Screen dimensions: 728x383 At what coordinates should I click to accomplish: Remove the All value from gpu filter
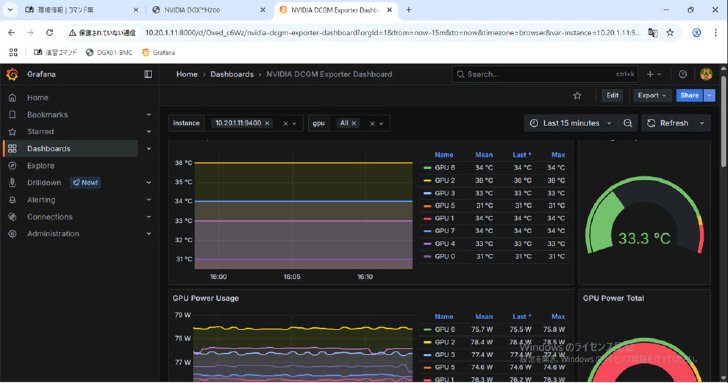click(354, 123)
